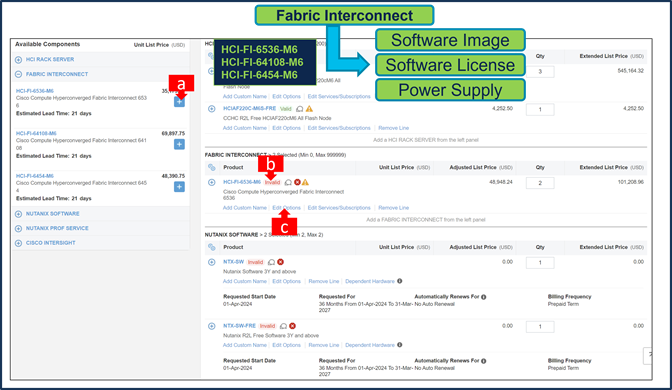
Task: Click Add Custom Name for HCI-FI-6536-M6
Action: tap(245, 208)
